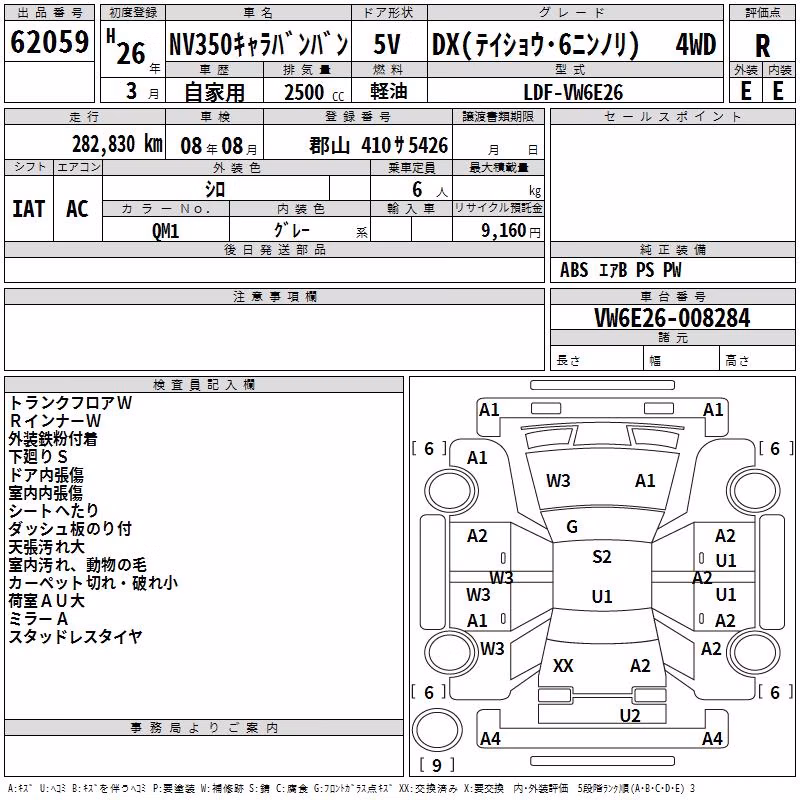Select the note 外装鉄粉付着
Viewport: 800px width, 800px height.
click(x=53, y=439)
